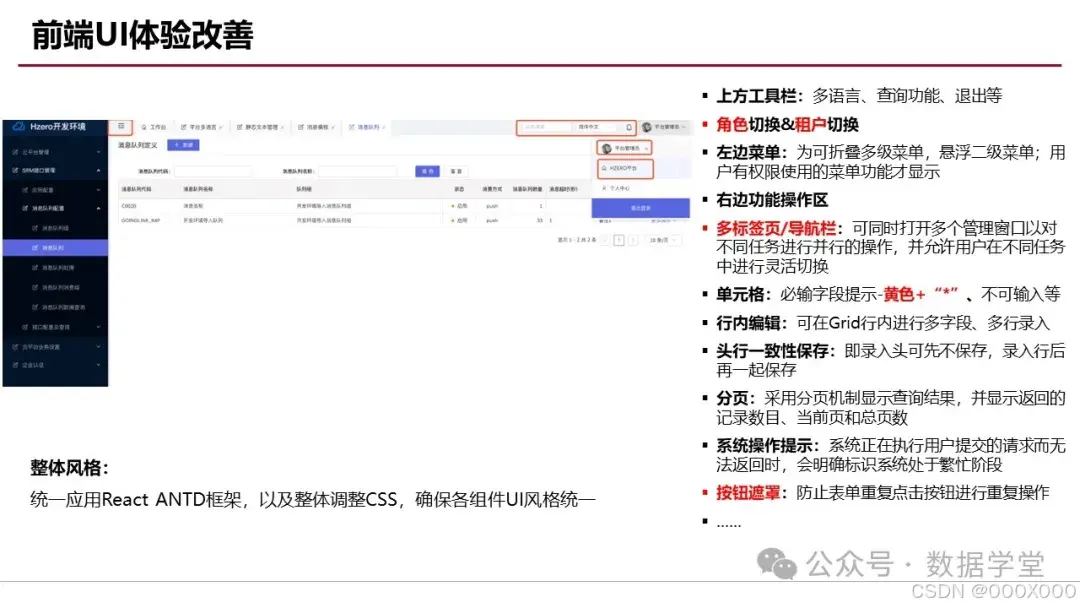Expand the 应用配置 sidebar submenu
This screenshot has height=608, width=1080.
tap(55, 189)
